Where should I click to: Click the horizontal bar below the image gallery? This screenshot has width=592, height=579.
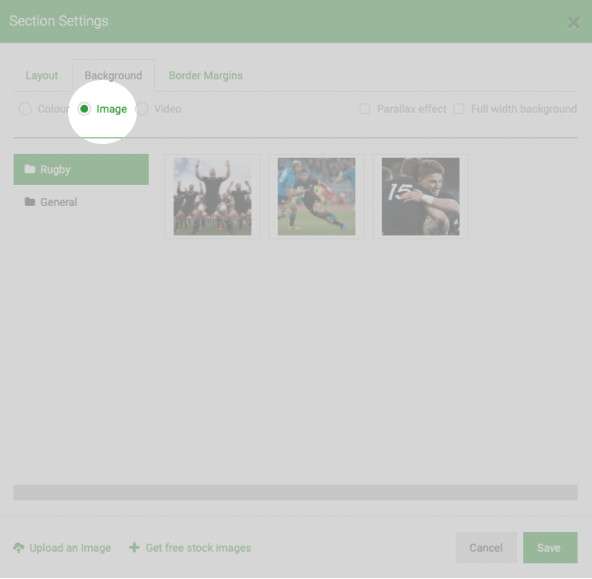point(296,493)
